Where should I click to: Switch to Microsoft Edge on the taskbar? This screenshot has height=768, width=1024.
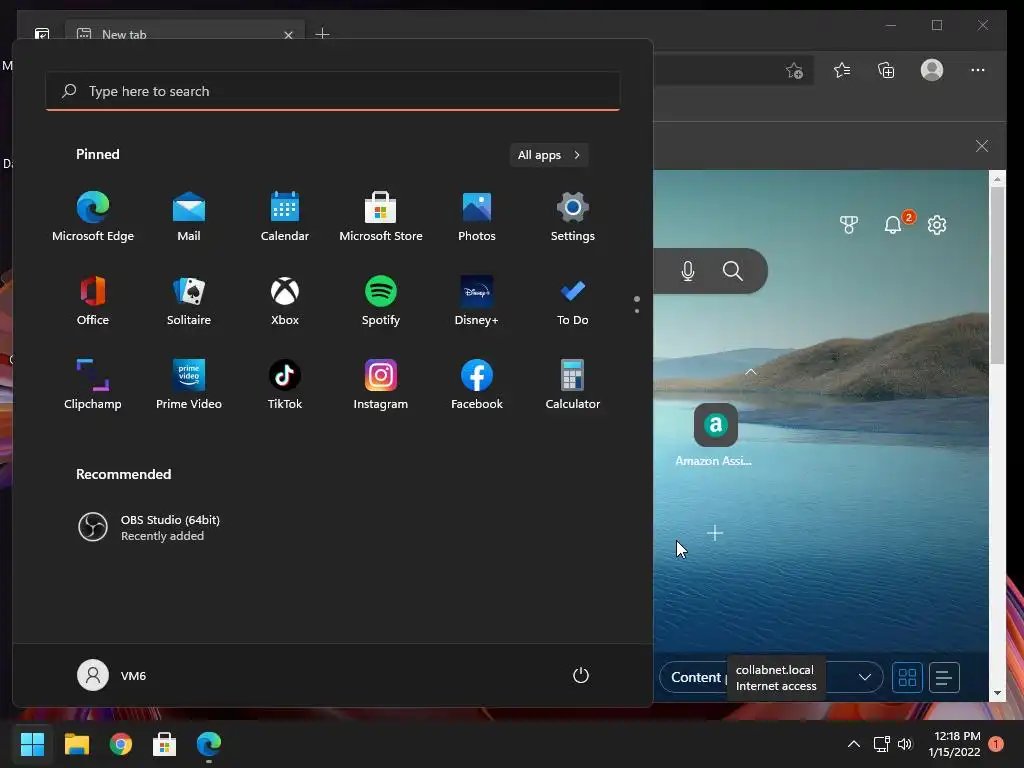pyautogui.click(x=209, y=744)
